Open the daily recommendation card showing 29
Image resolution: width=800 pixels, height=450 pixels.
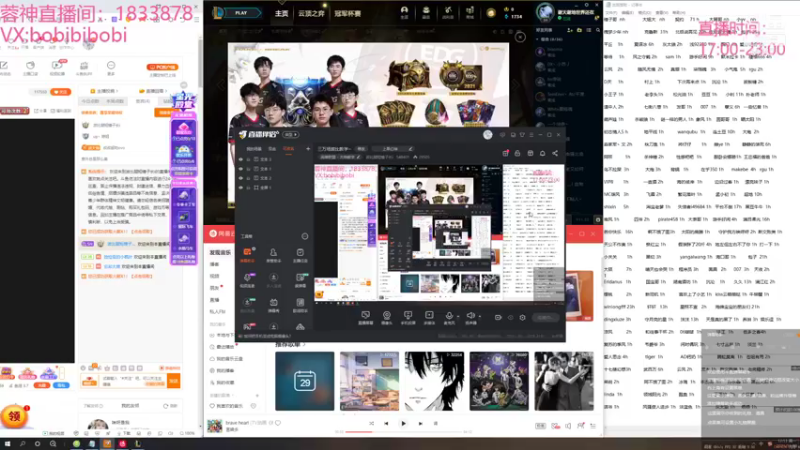coord(305,381)
